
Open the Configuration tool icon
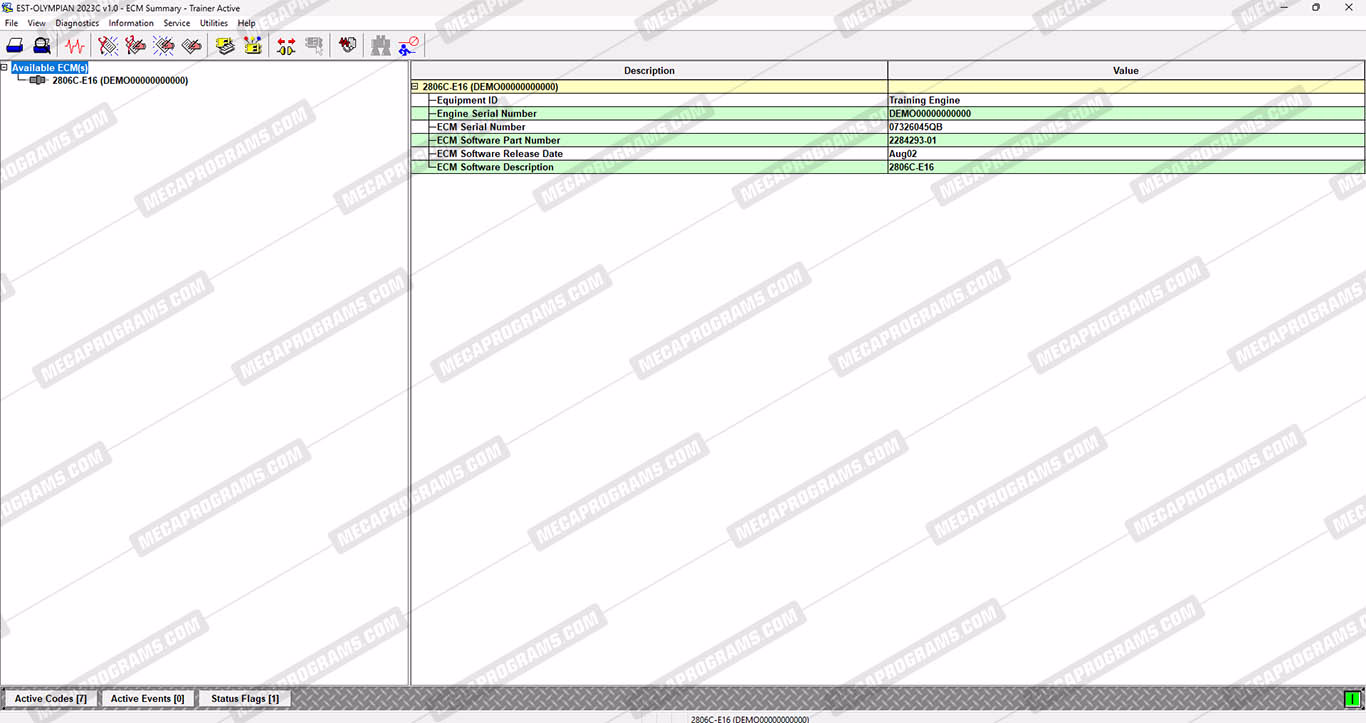253,46
